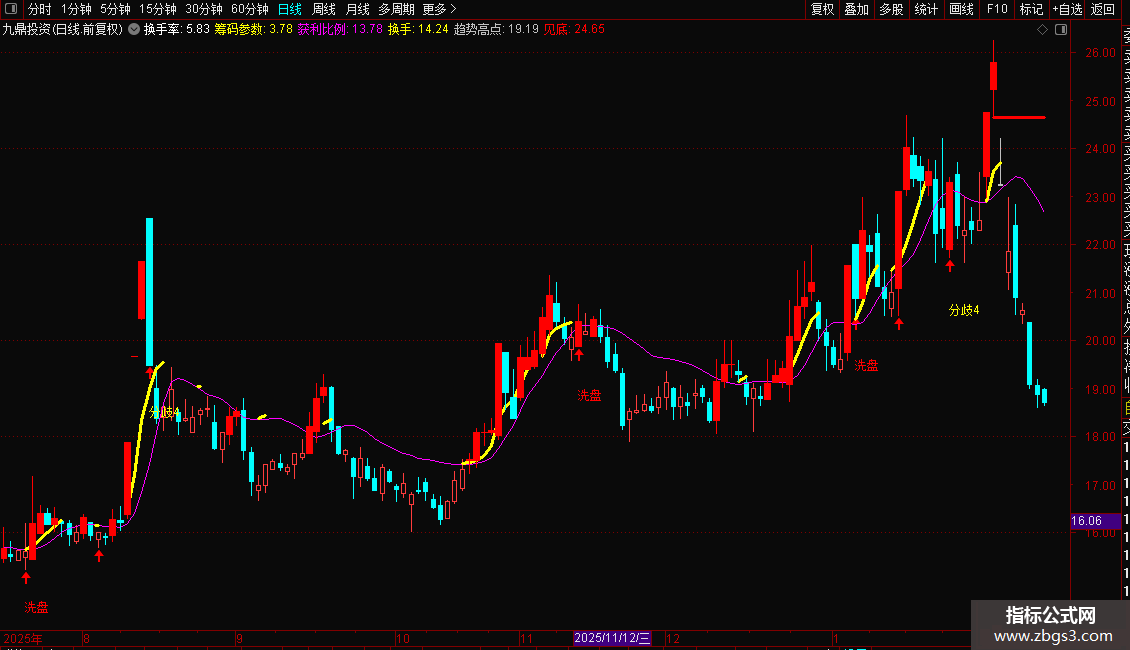Viewport: 1130px width, 650px height.
Task: Click the 标记 mark button
Action: pos(1031,9)
